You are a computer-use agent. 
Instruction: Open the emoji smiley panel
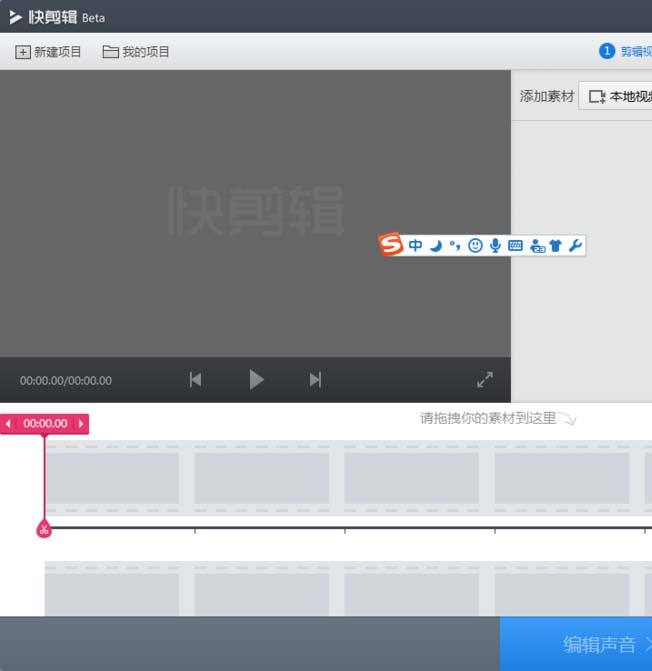point(475,246)
